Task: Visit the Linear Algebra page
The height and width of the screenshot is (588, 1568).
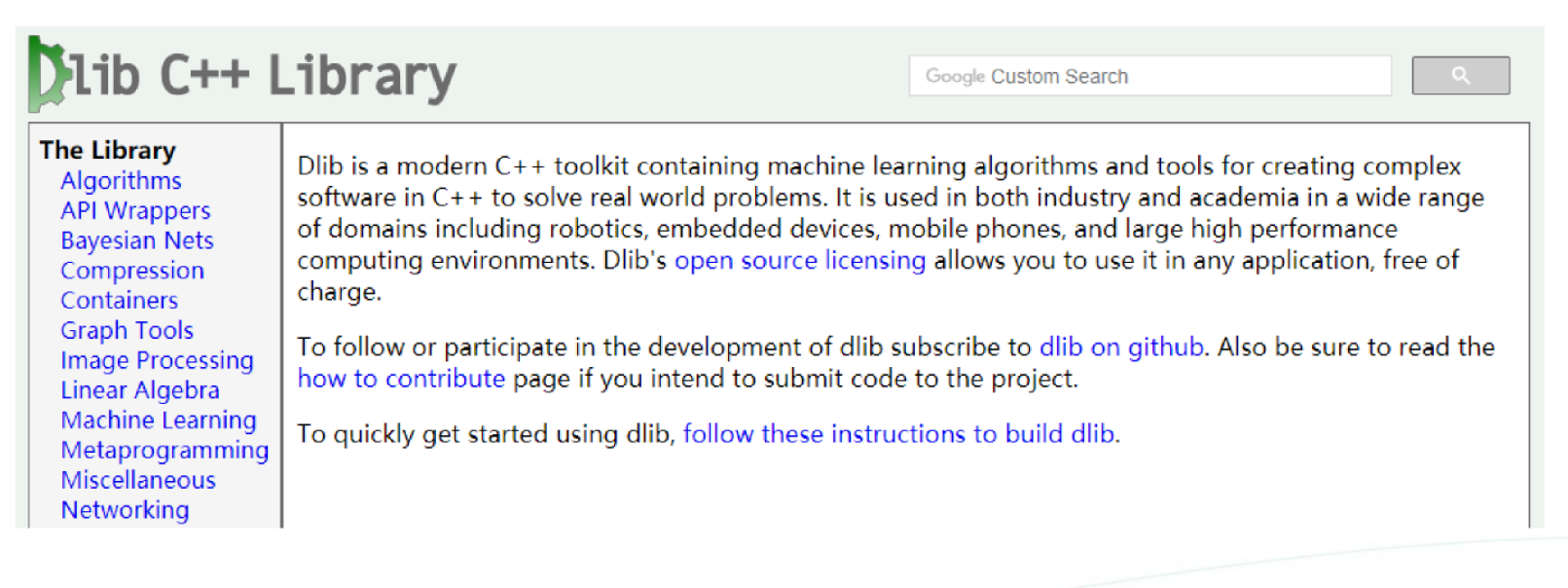Action: click(x=140, y=390)
